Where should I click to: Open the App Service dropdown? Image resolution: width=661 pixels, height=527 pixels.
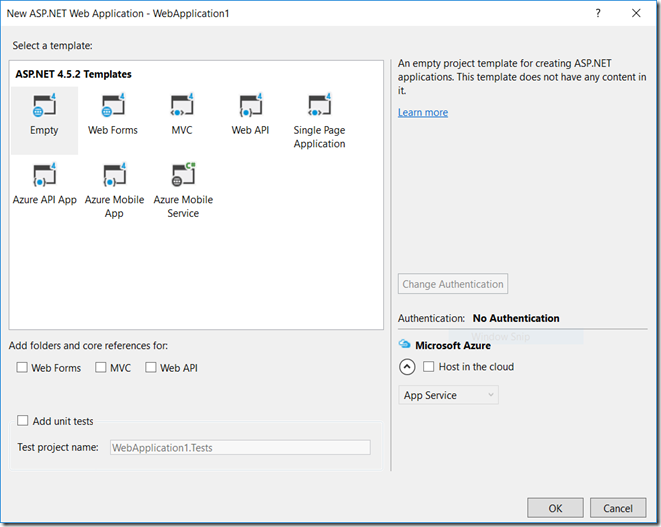coord(448,395)
